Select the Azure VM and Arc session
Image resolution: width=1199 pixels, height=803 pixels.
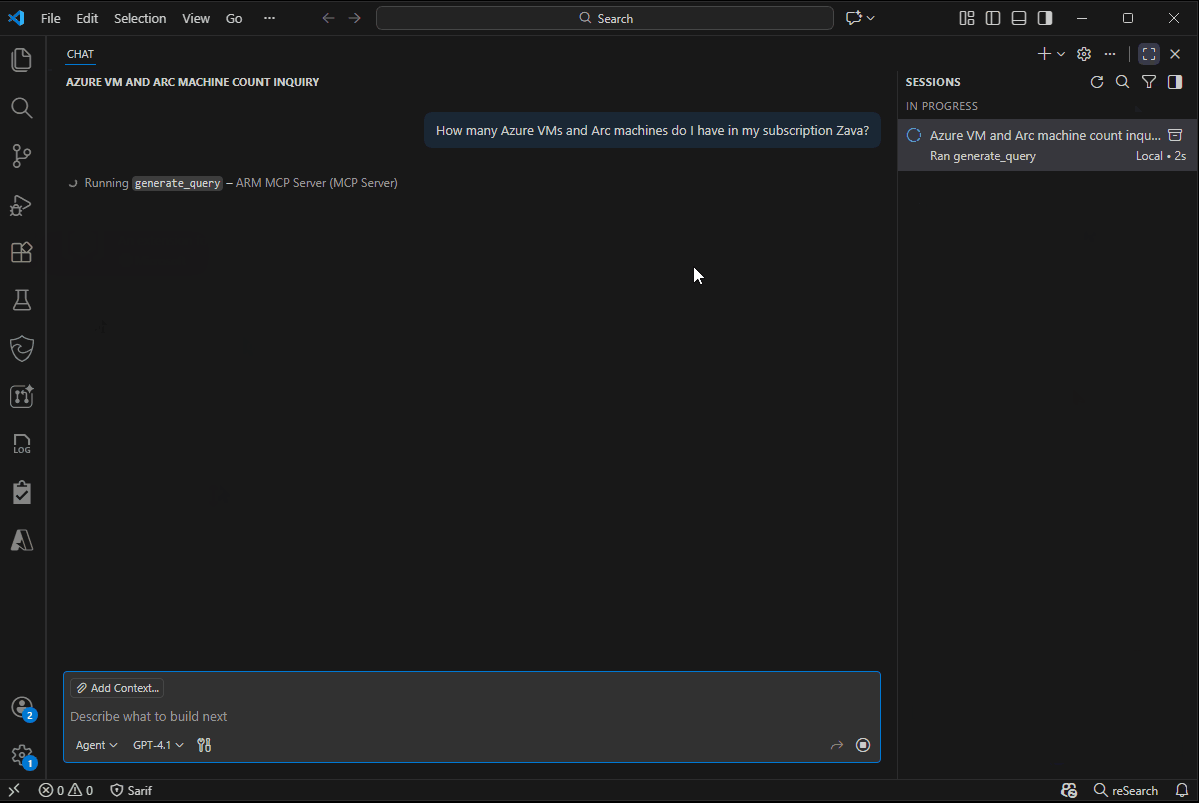point(1048,145)
